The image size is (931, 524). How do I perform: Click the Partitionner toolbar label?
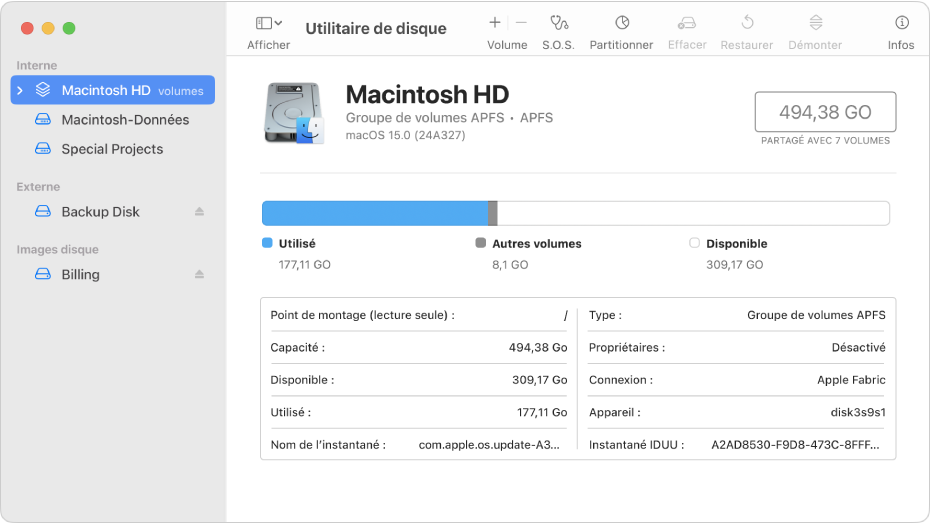[621, 45]
